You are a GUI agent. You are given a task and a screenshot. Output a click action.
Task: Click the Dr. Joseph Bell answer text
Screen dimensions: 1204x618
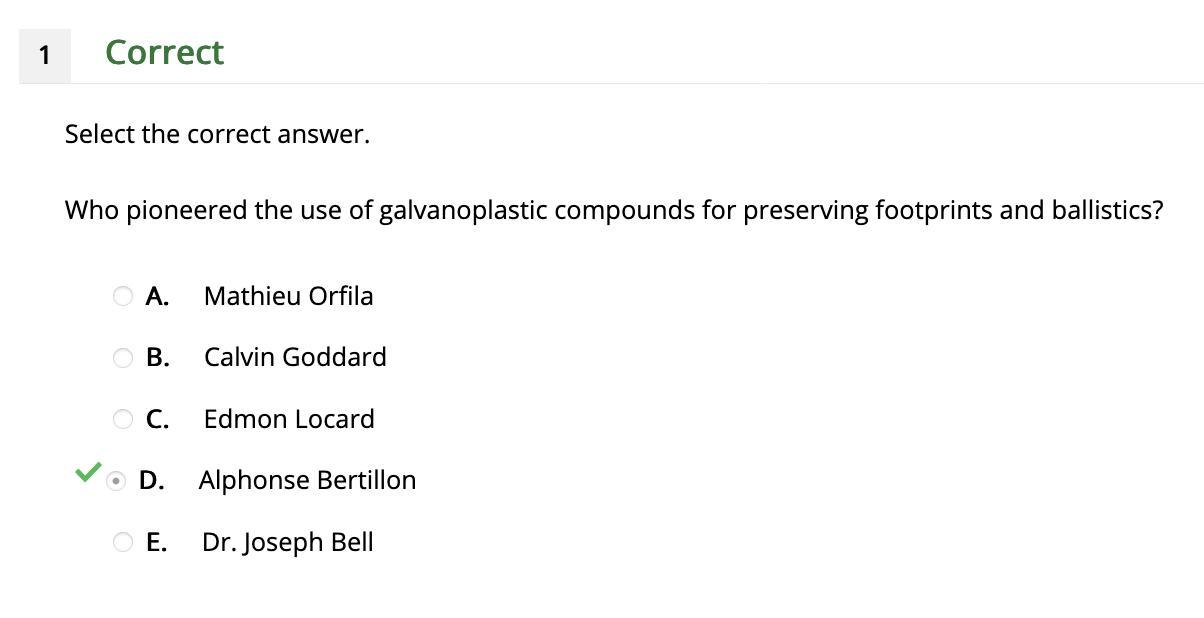click(288, 542)
